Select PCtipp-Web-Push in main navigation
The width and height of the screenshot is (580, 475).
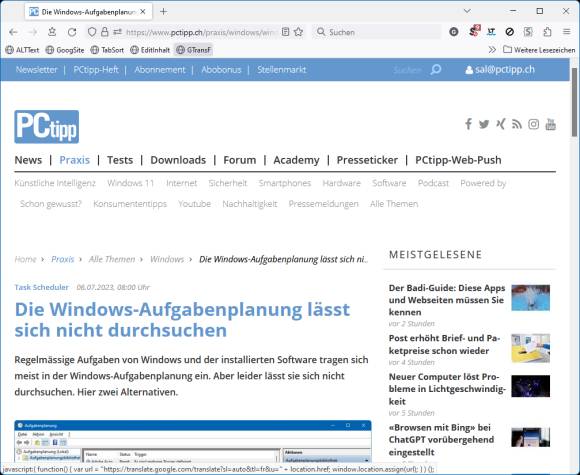(x=458, y=160)
